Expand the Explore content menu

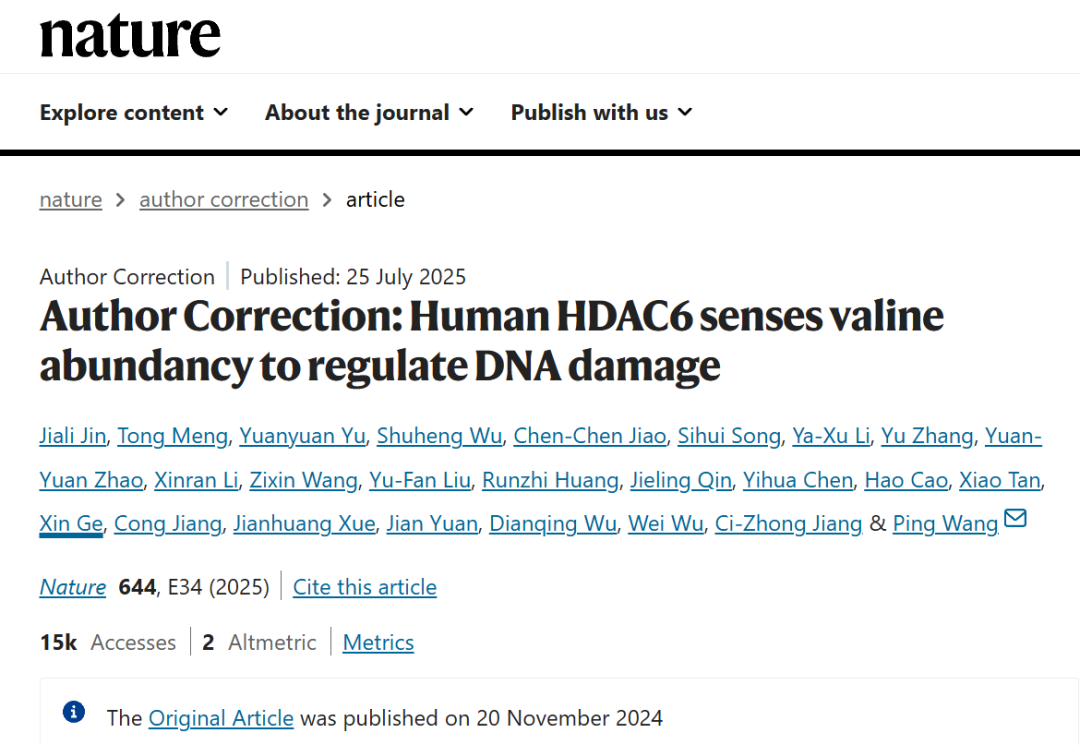[134, 113]
